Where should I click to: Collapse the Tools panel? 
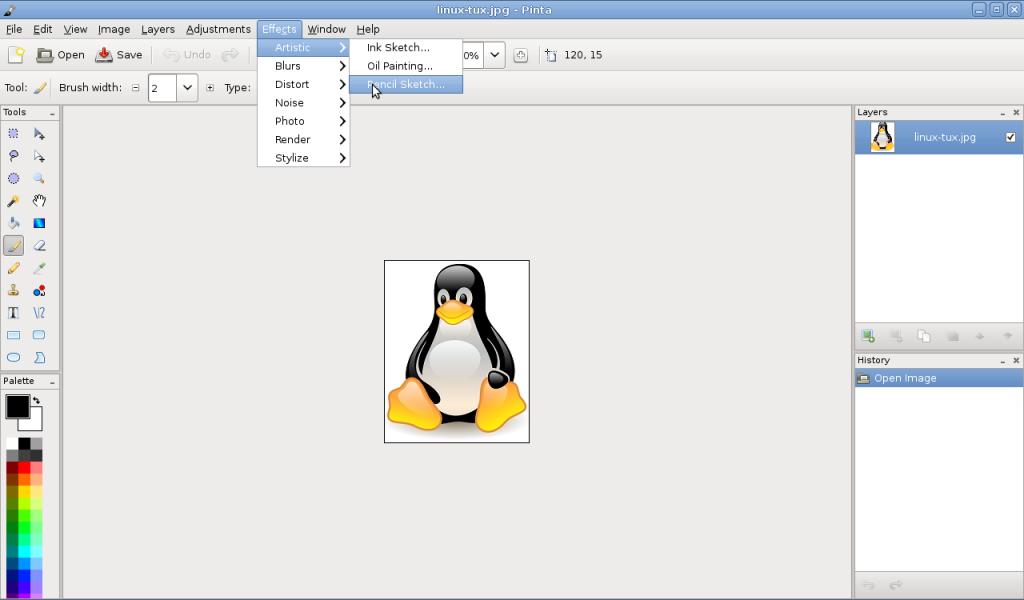point(52,113)
